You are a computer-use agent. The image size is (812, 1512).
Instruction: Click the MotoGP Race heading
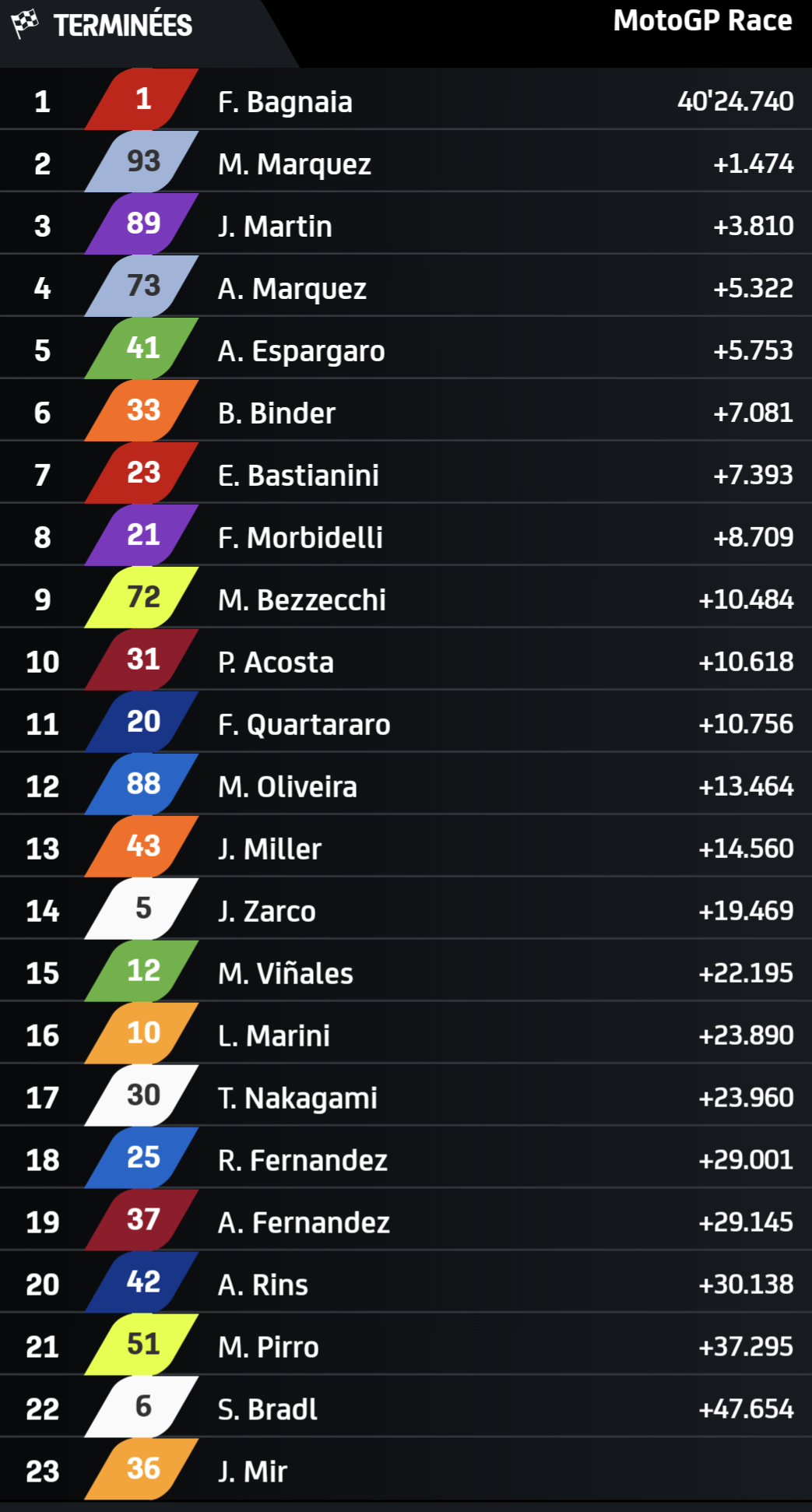click(x=702, y=21)
